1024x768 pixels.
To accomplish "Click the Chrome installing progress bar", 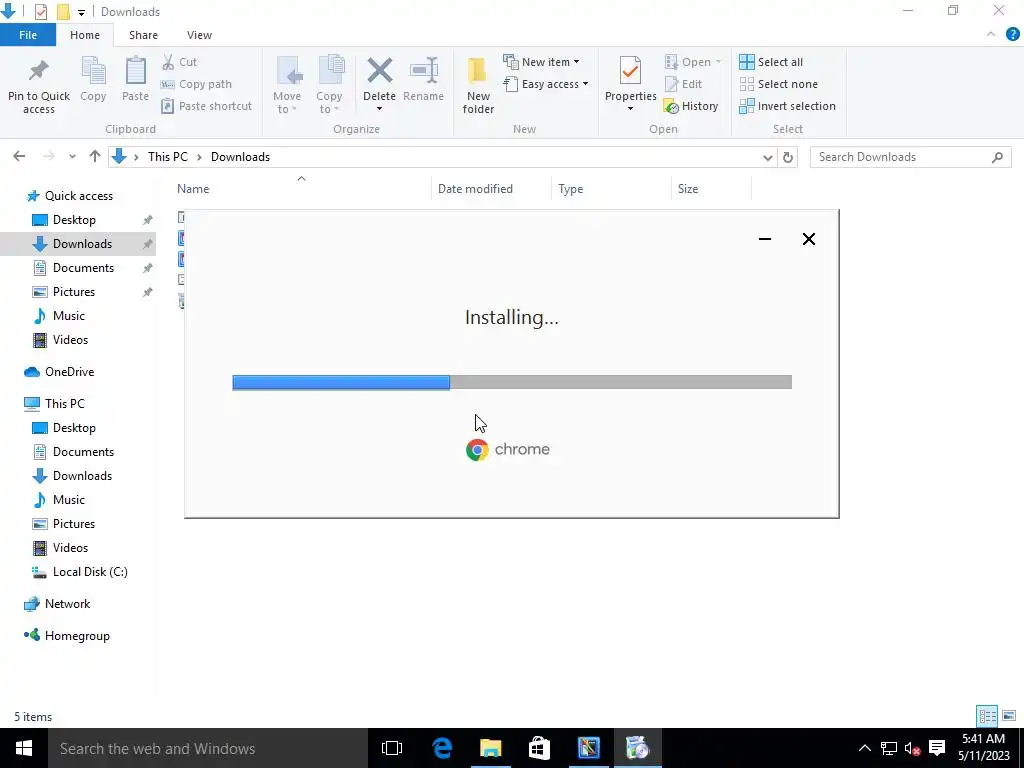I will click(512, 382).
